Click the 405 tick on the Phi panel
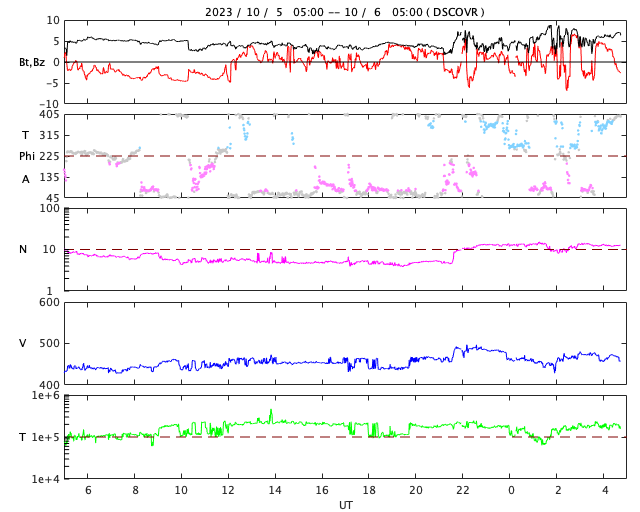This screenshot has height=512, width=640. pos(49,115)
